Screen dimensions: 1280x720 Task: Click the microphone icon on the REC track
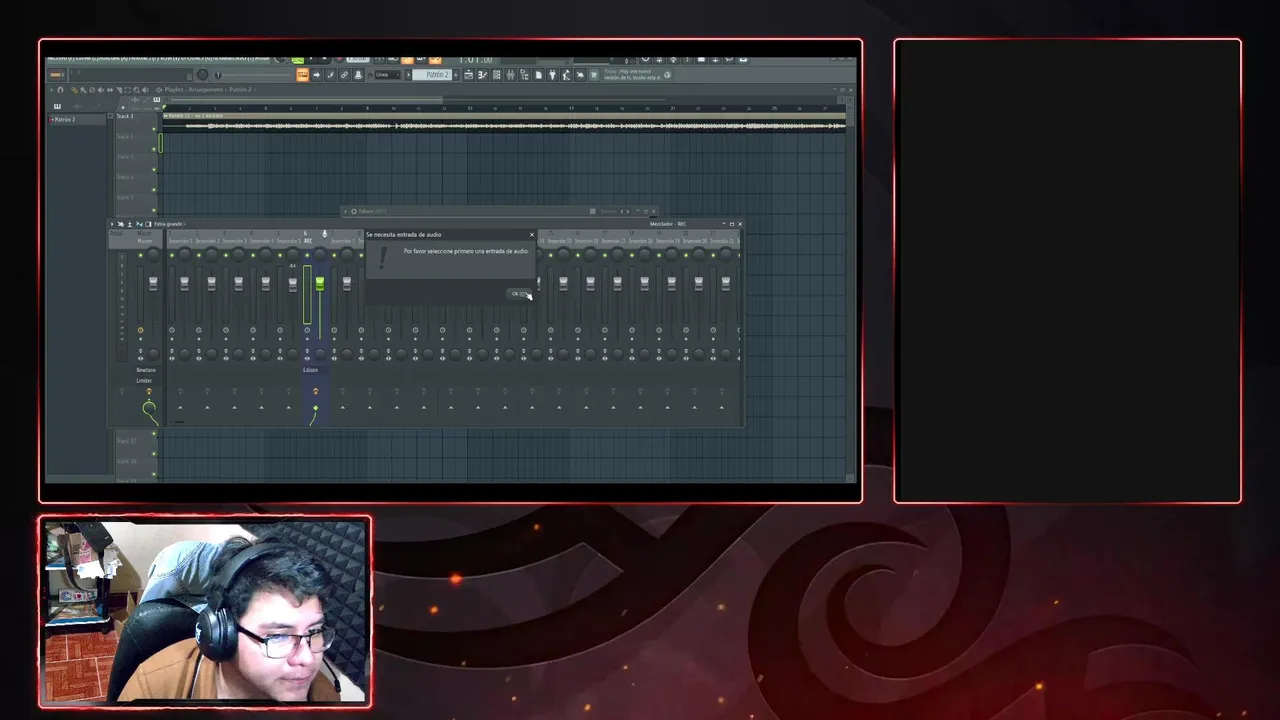pyautogui.click(x=324, y=234)
